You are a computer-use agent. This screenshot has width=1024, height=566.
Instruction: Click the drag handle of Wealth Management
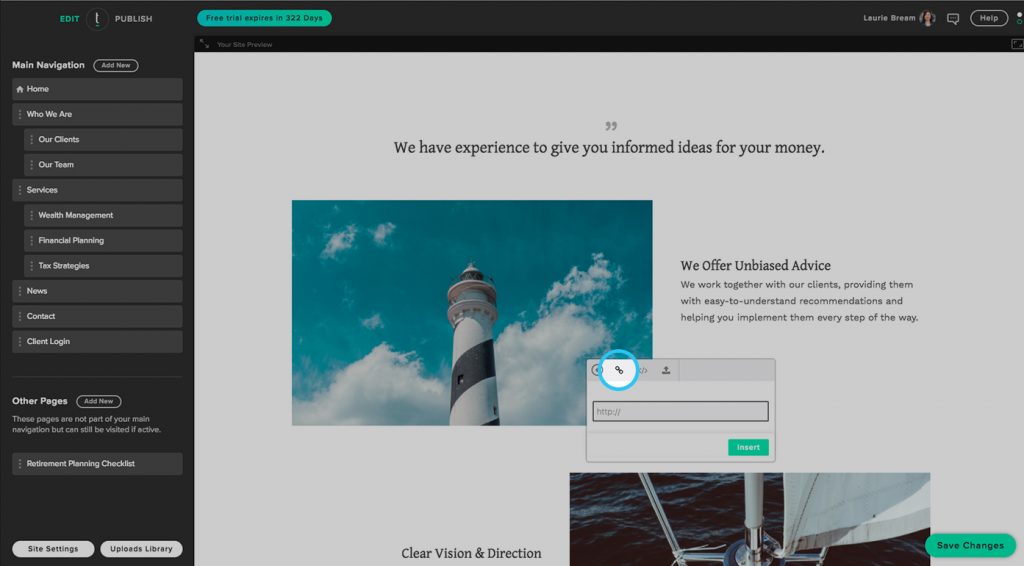31,215
